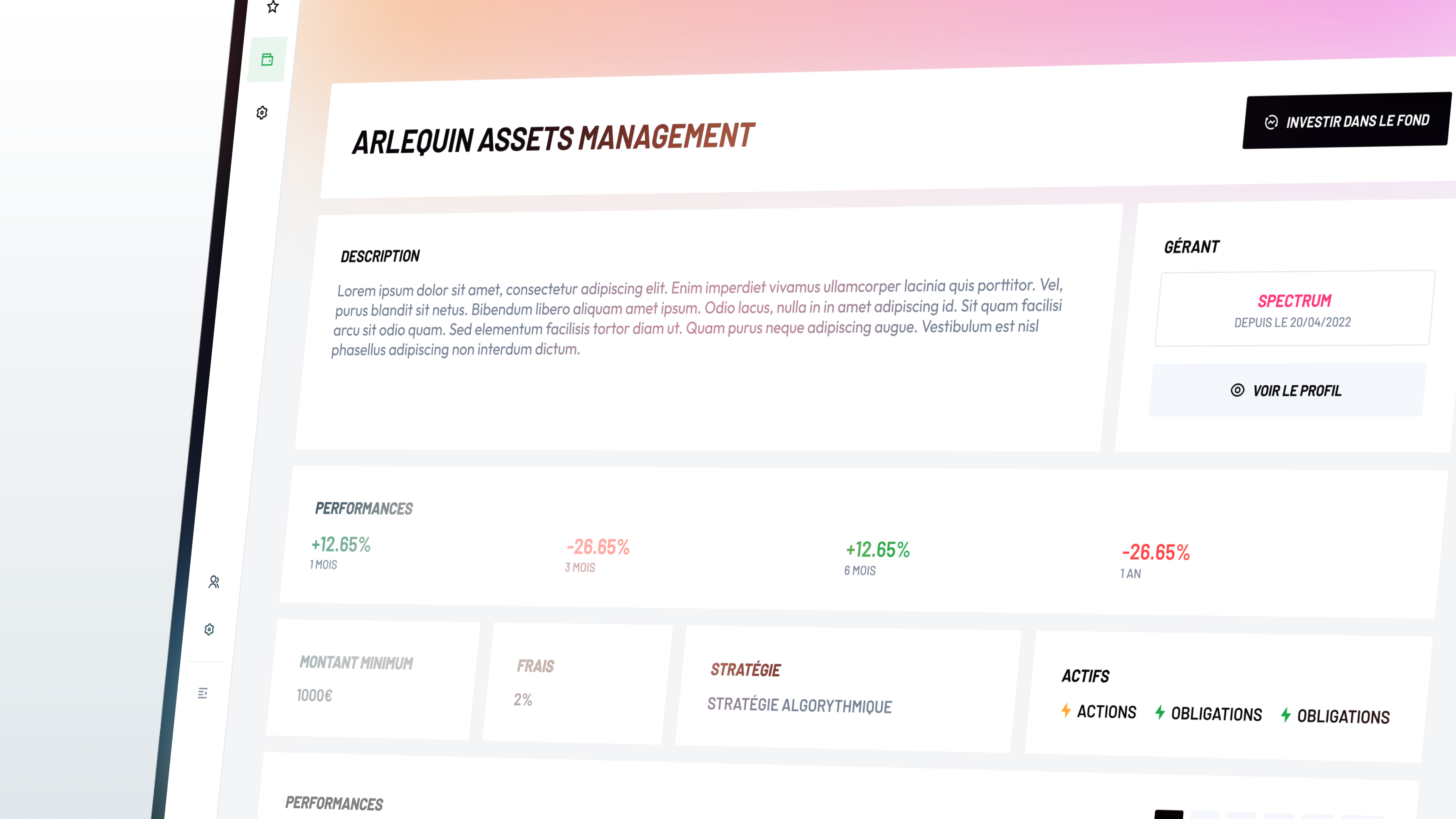Open the wallet icon in sidebar

(x=267, y=59)
